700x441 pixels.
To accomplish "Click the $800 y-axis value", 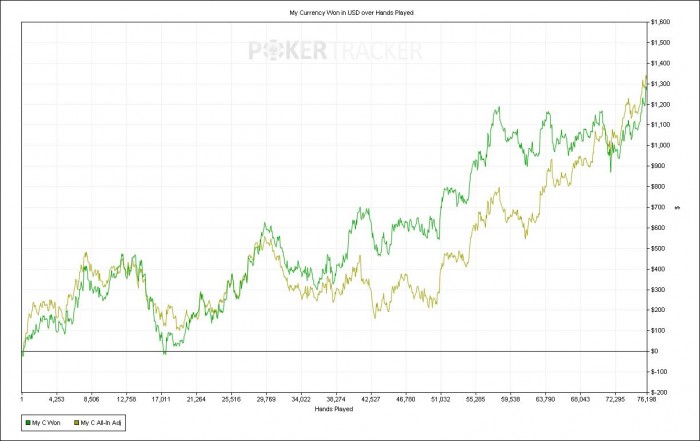I will pos(658,186).
